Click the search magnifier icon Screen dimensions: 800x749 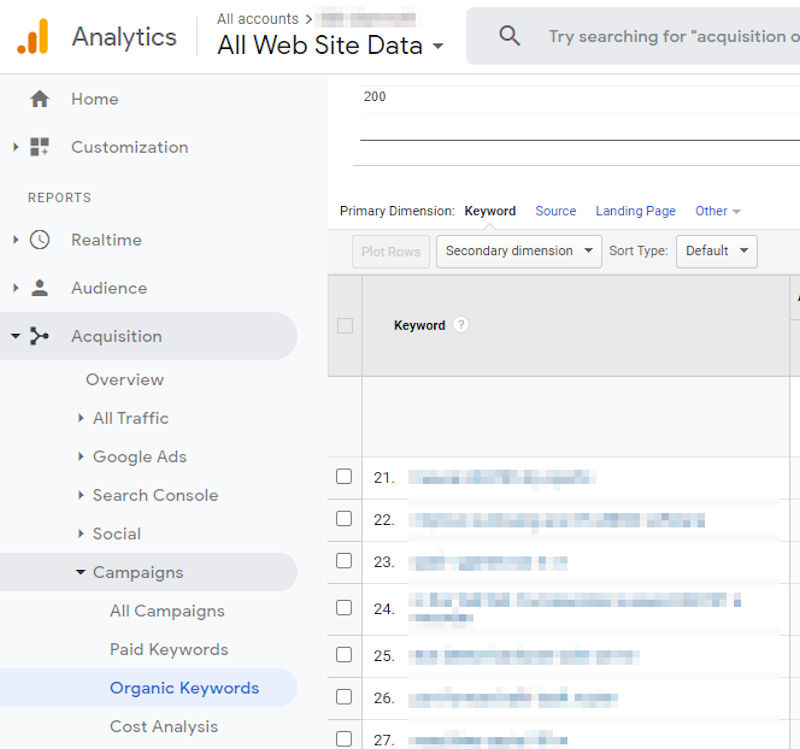point(510,36)
